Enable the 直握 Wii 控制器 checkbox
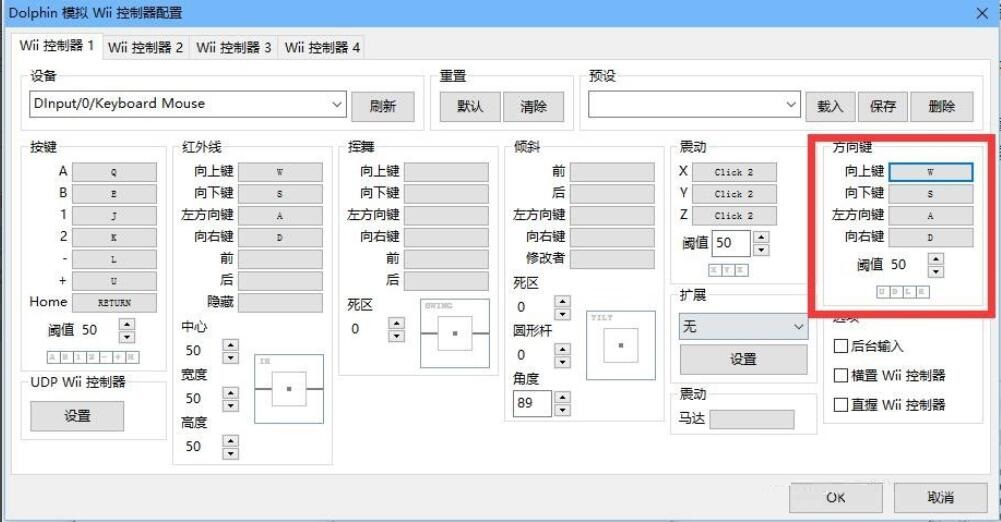 (x=841, y=405)
